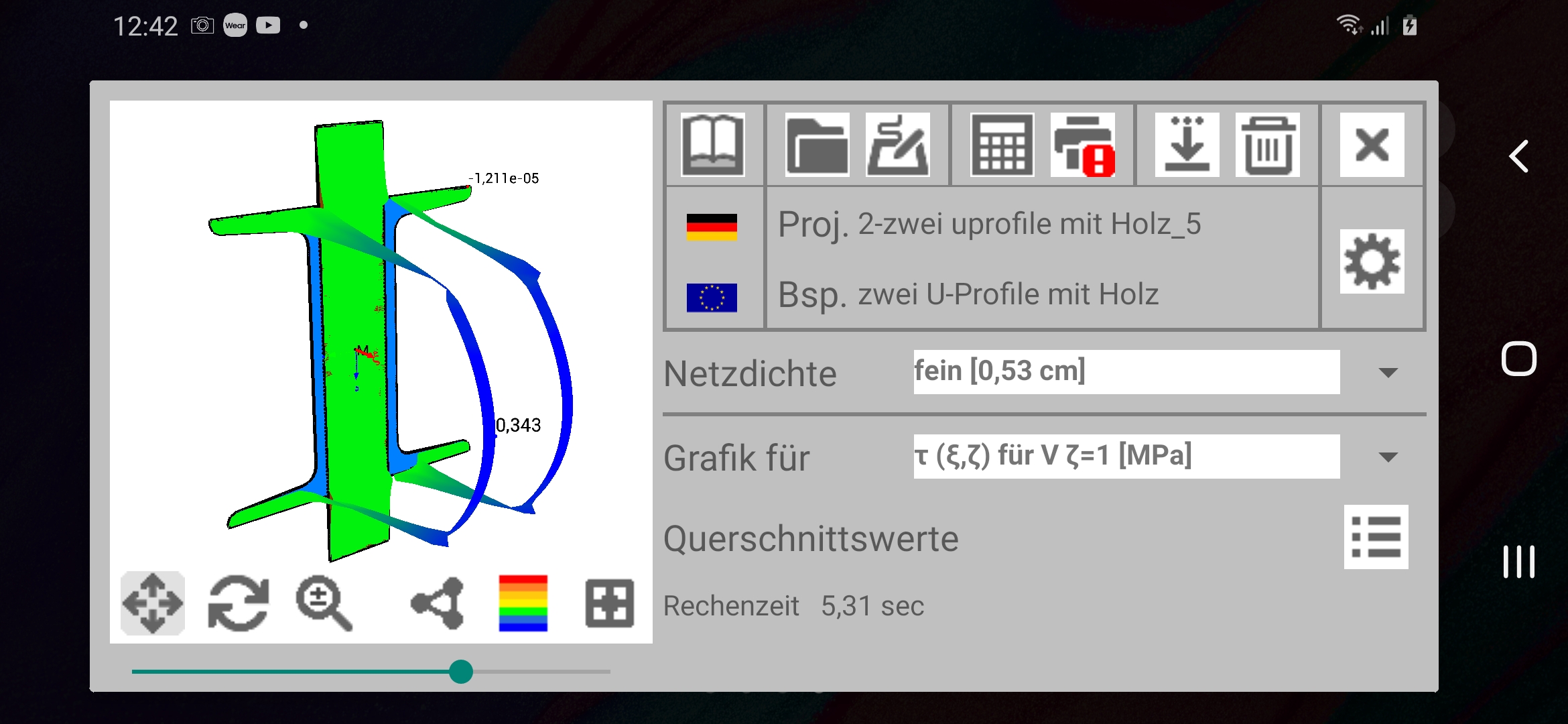Screen dimensions: 1568x724
Task: Open the calculator table icon
Action: click(1002, 144)
